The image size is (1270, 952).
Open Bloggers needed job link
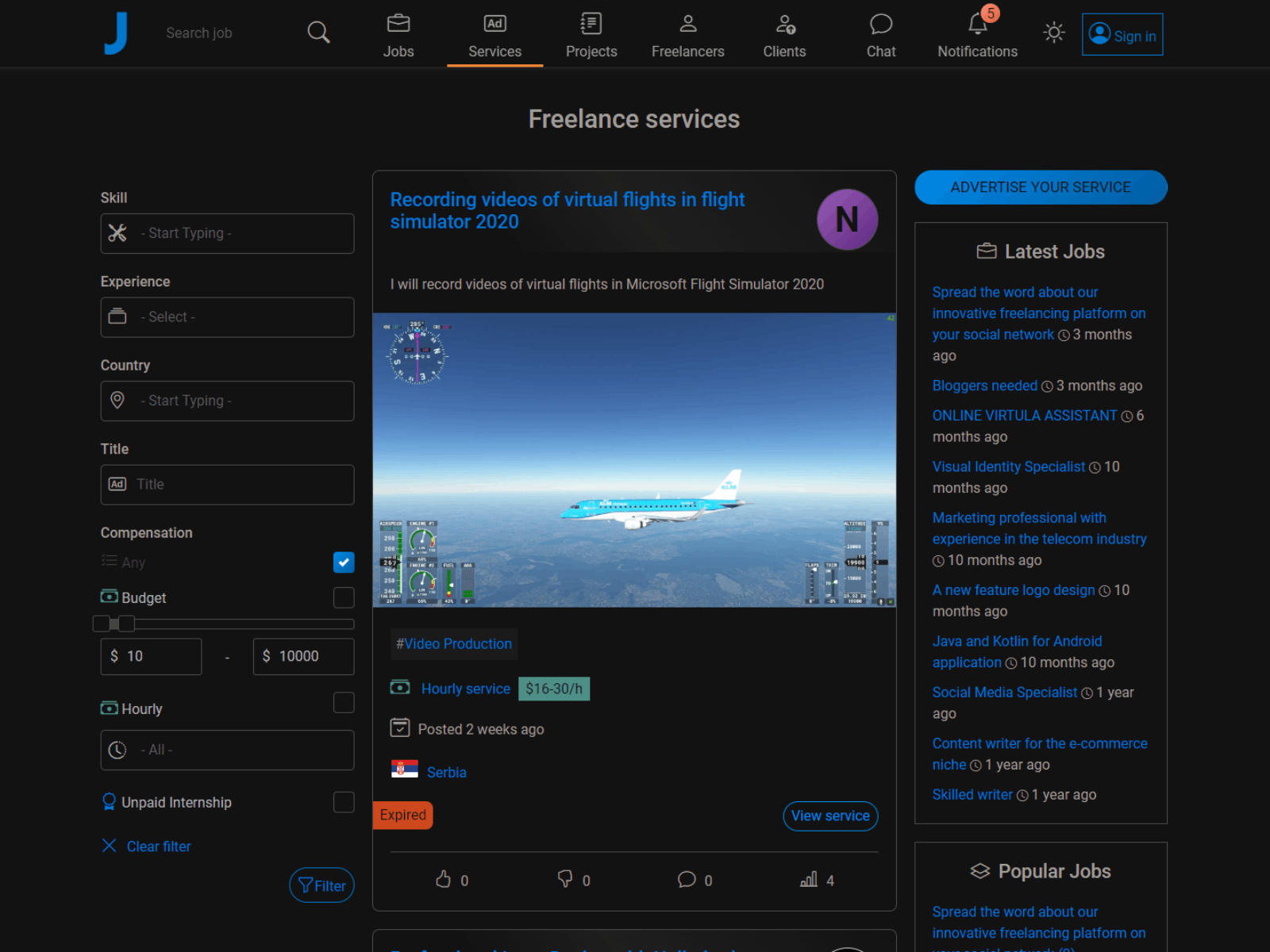coord(985,386)
